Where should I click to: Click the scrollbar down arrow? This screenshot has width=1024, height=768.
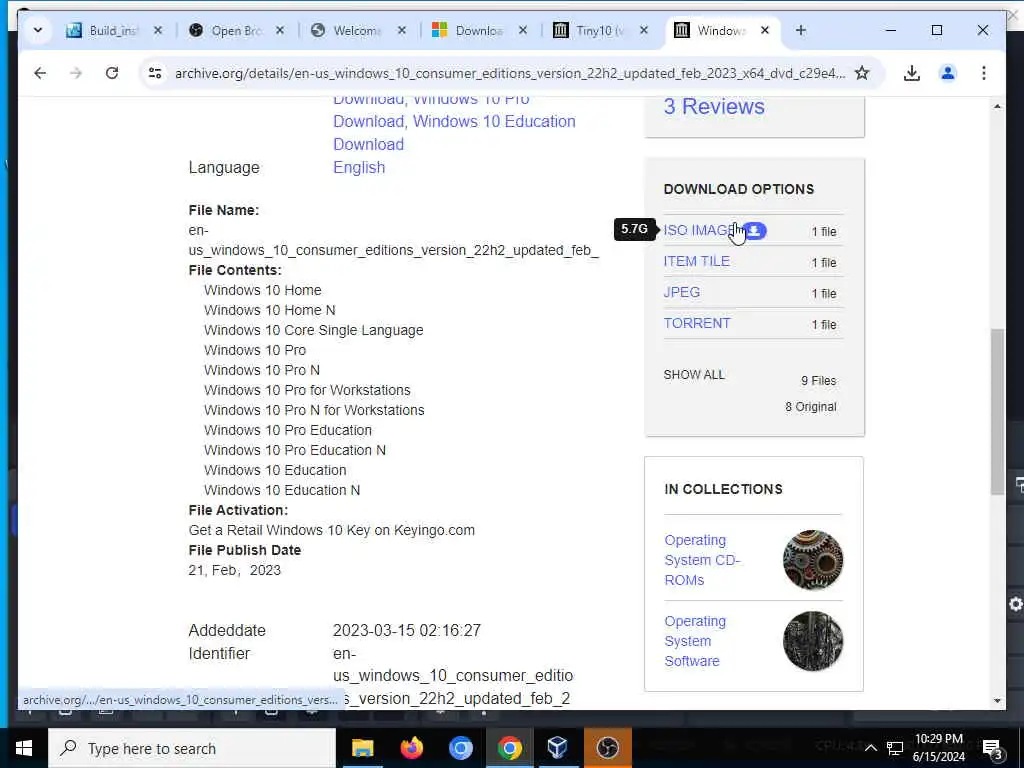click(997, 701)
